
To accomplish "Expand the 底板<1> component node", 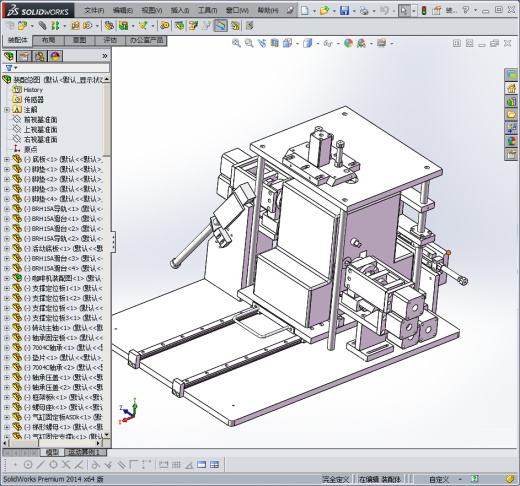I will coord(7,159).
